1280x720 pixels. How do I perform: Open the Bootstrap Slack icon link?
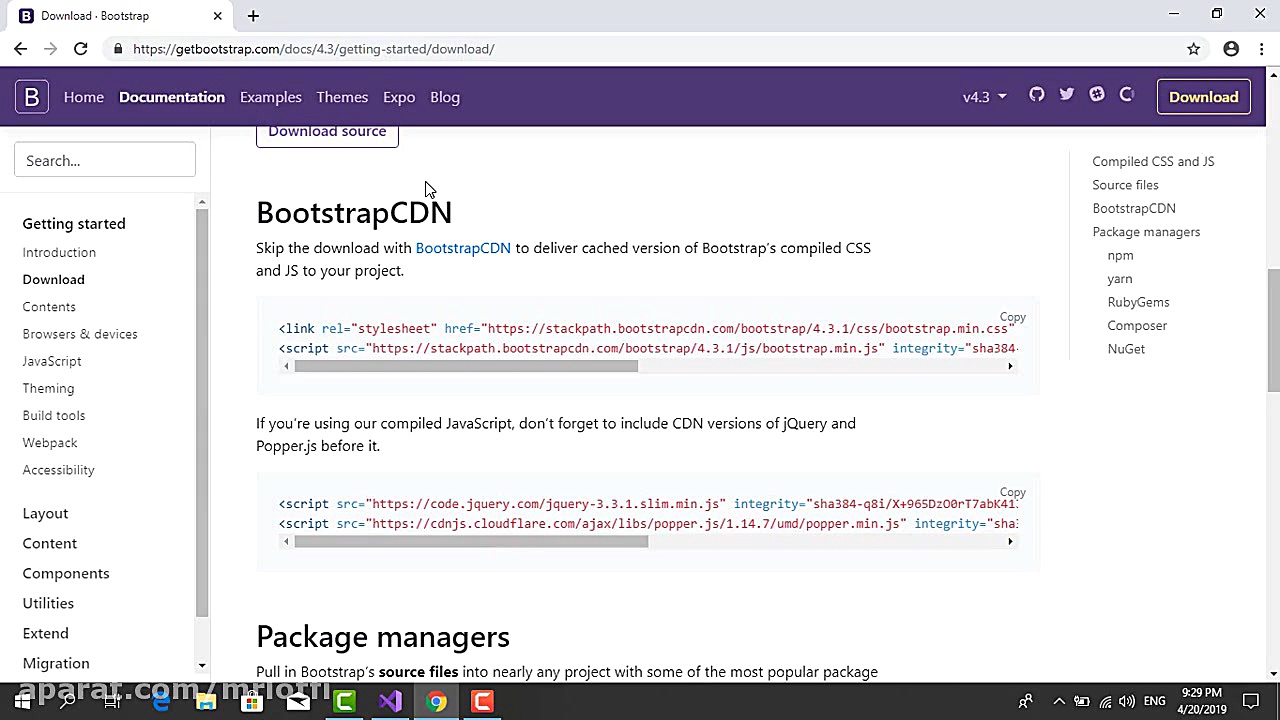pos(1097,95)
